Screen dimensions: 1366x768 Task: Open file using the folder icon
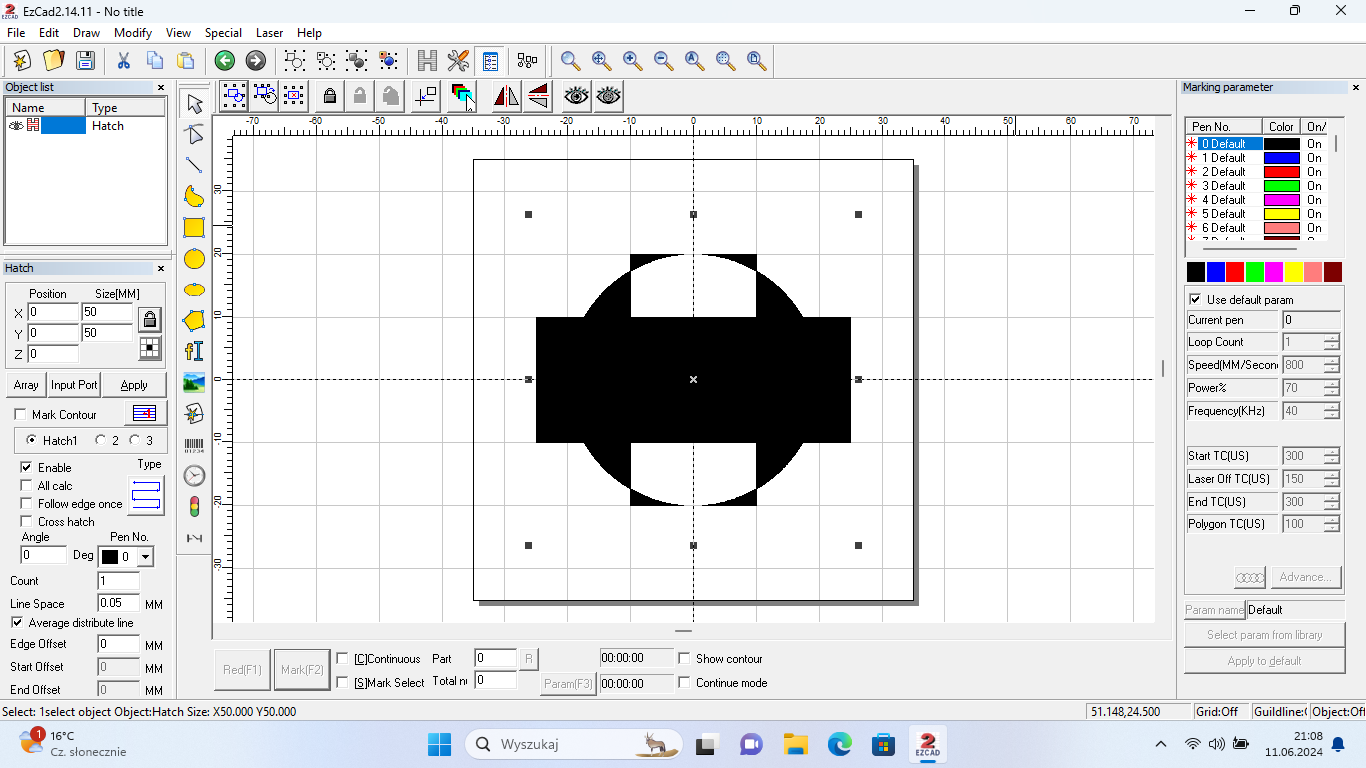(x=54, y=60)
